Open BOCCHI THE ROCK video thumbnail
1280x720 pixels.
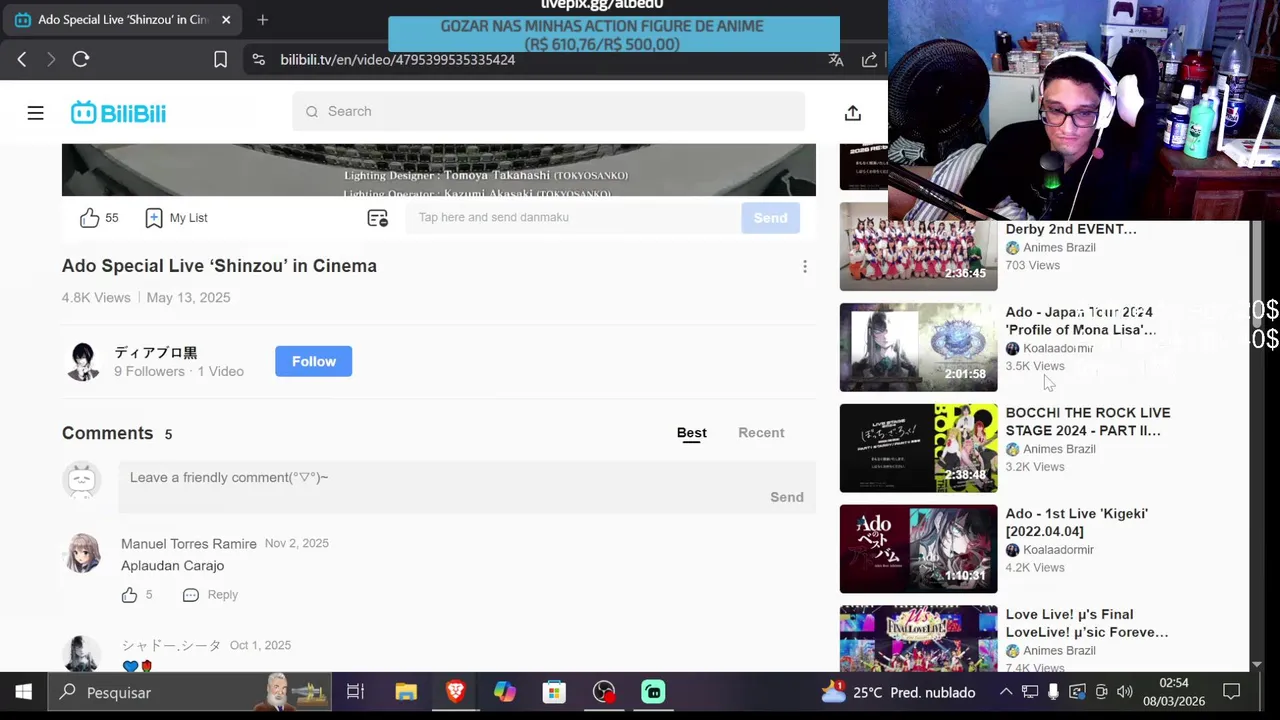pos(918,448)
